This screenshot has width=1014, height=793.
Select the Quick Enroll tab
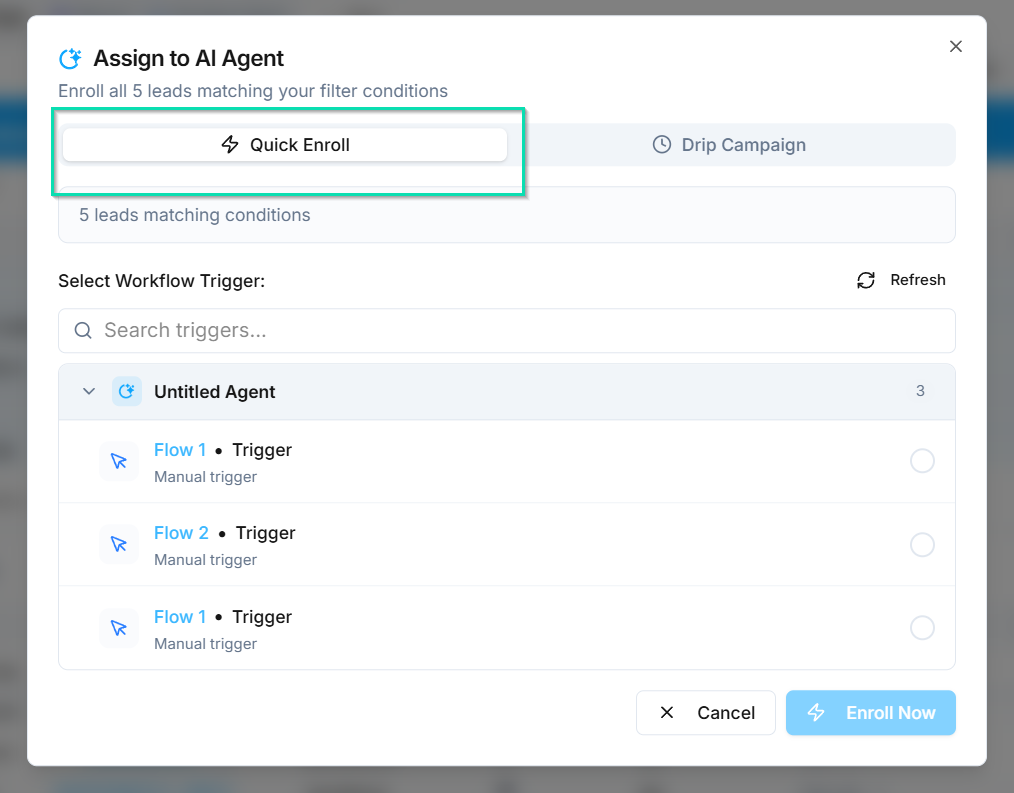pyautogui.click(x=285, y=145)
